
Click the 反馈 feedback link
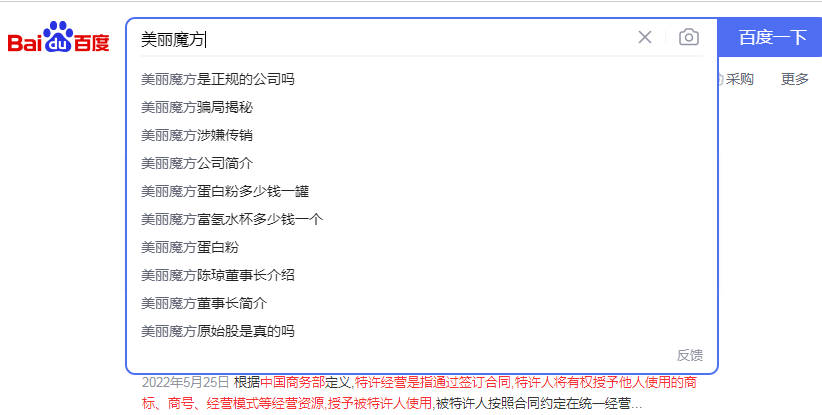coord(689,355)
